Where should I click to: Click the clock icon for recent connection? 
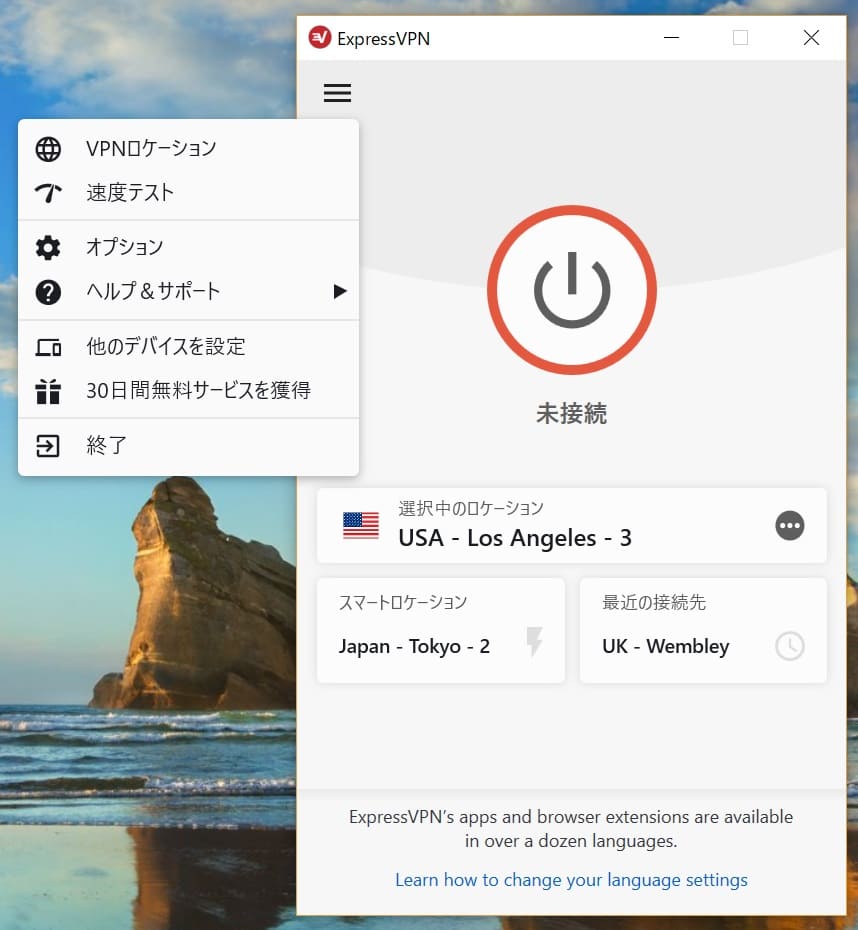pyautogui.click(x=790, y=646)
